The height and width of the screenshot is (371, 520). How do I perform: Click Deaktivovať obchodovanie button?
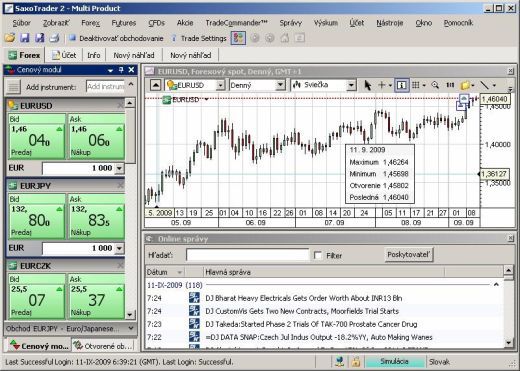point(116,38)
